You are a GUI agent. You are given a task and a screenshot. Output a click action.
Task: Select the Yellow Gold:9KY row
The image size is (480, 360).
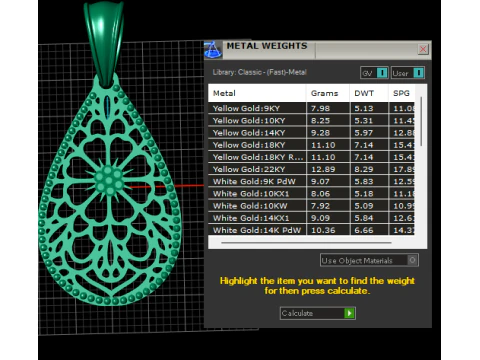tap(311, 108)
